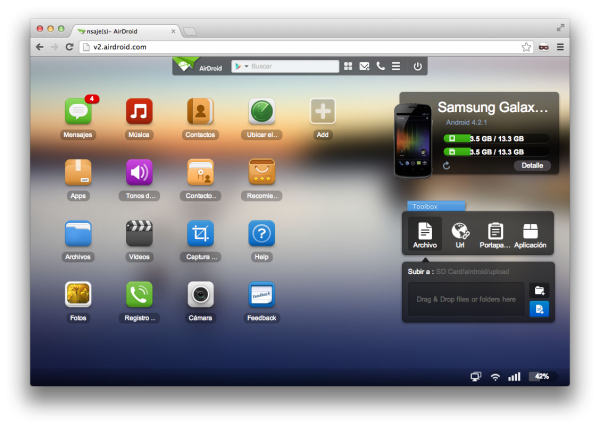Click the new message envelope icon
Screen dimensions: 600x428
click(364, 67)
